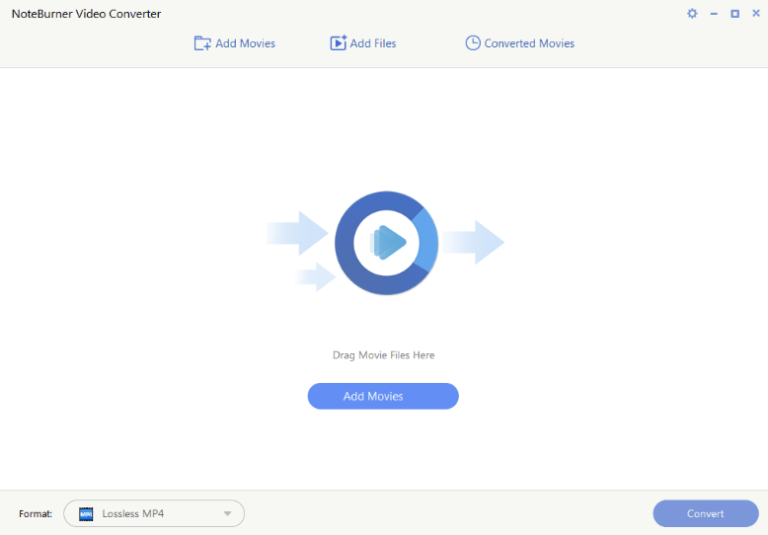
Task: Click the central play logo graphic
Action: click(x=386, y=243)
